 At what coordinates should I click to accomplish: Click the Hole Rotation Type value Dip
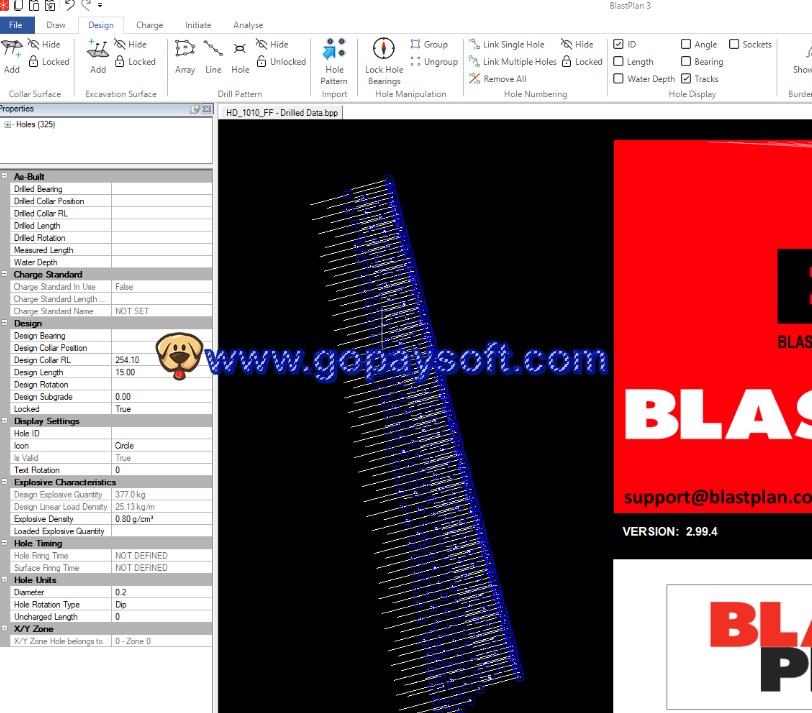pyautogui.click(x=162, y=604)
